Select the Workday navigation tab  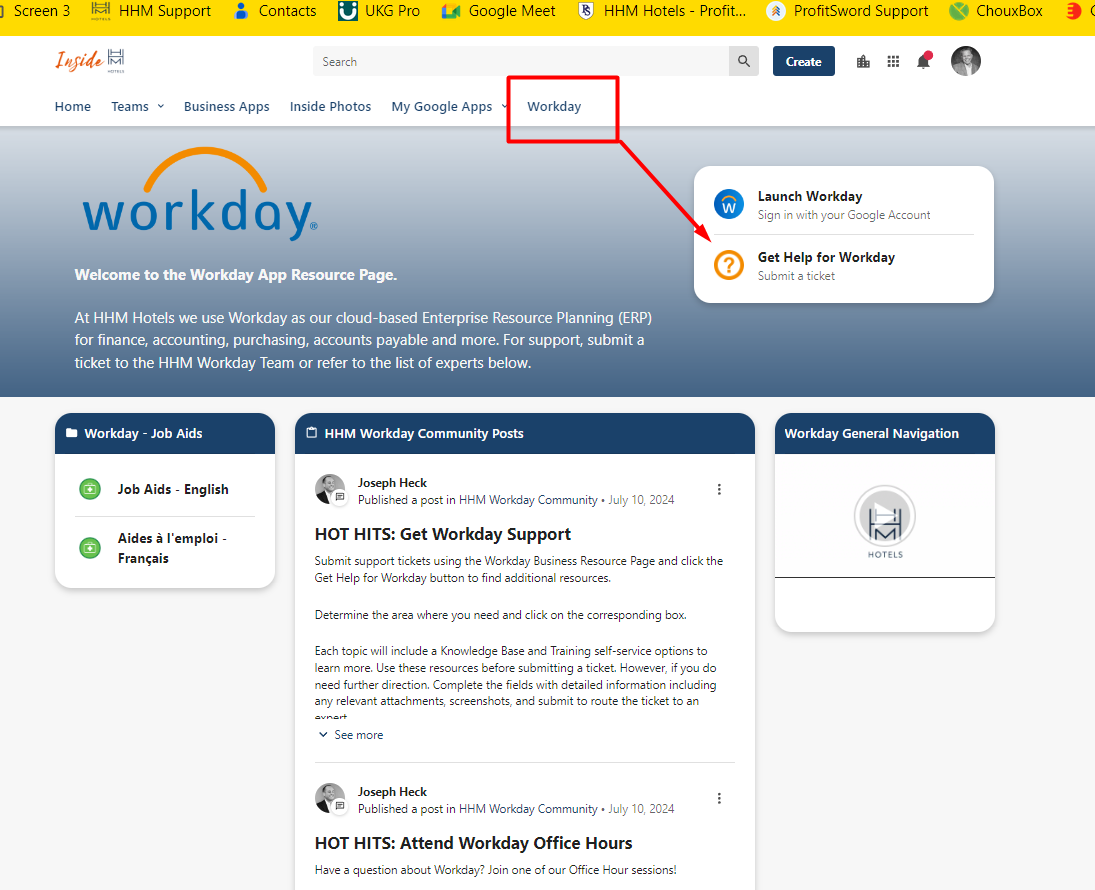pyautogui.click(x=554, y=106)
